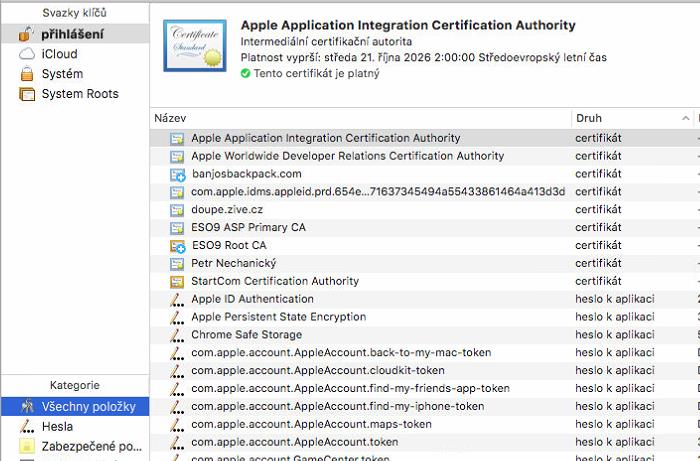Select the banjosbackpack.com row
700x461 pixels.
(425, 174)
